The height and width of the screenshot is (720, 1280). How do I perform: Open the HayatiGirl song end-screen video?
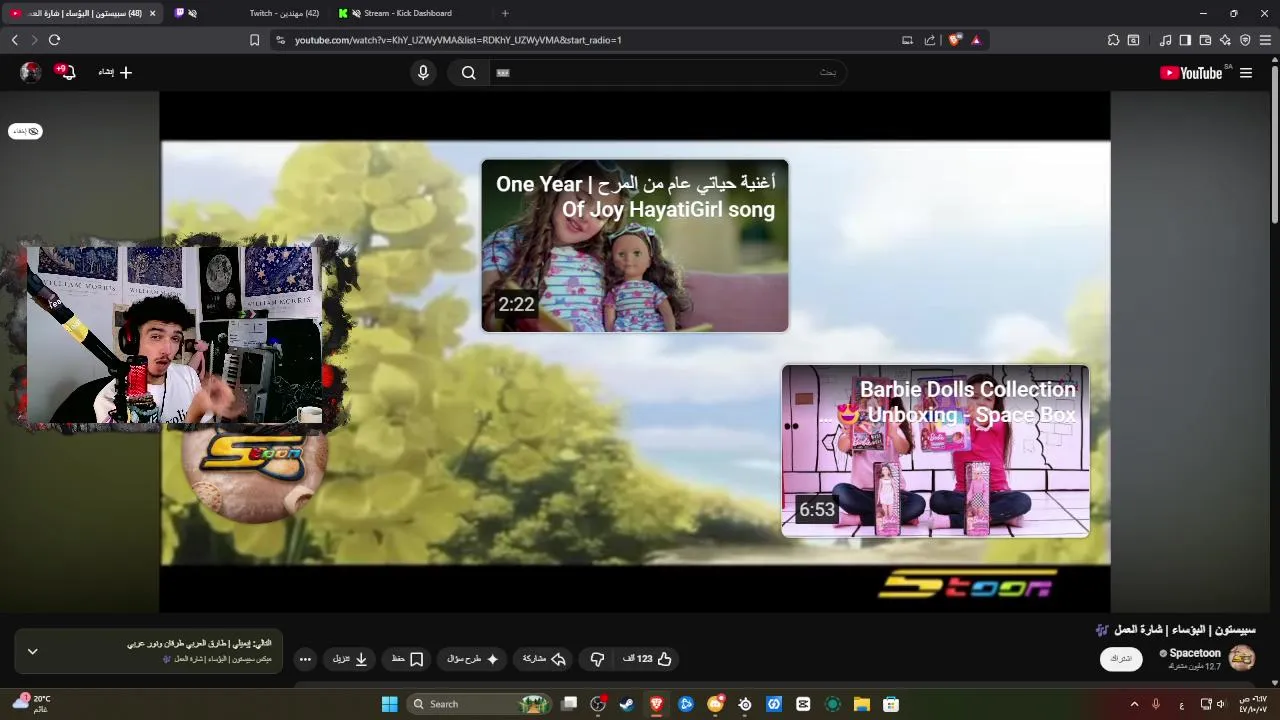(x=635, y=246)
